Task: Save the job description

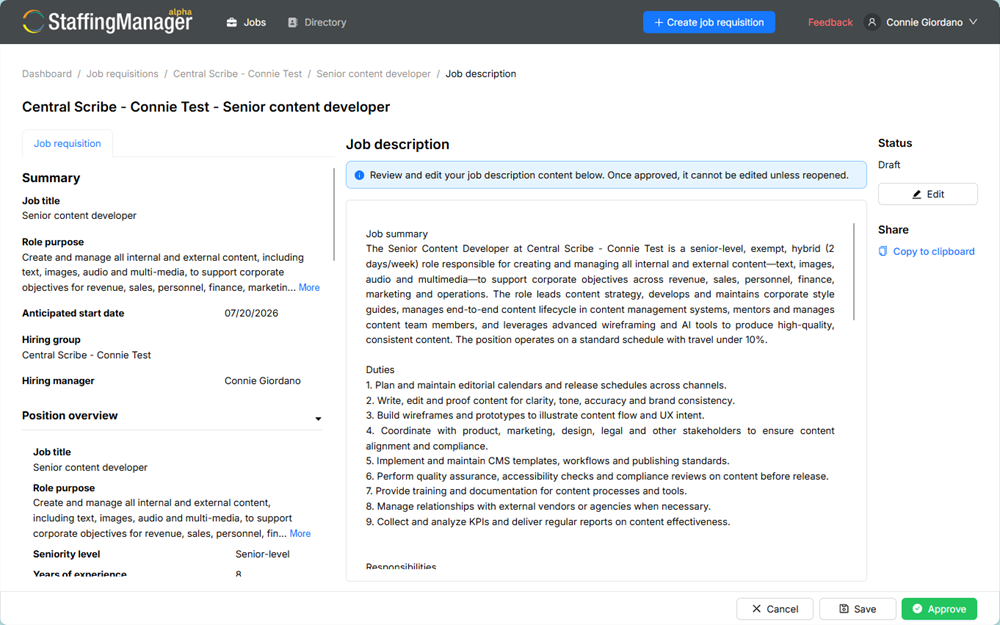Action: 858,609
